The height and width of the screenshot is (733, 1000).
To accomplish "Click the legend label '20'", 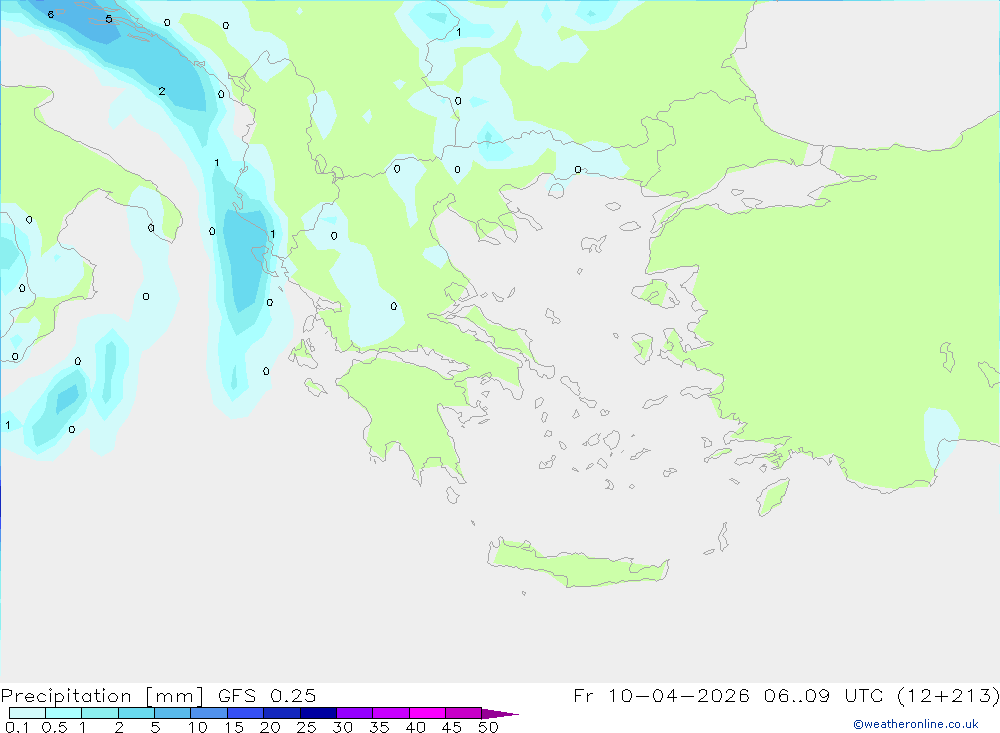I will tap(270, 727).
